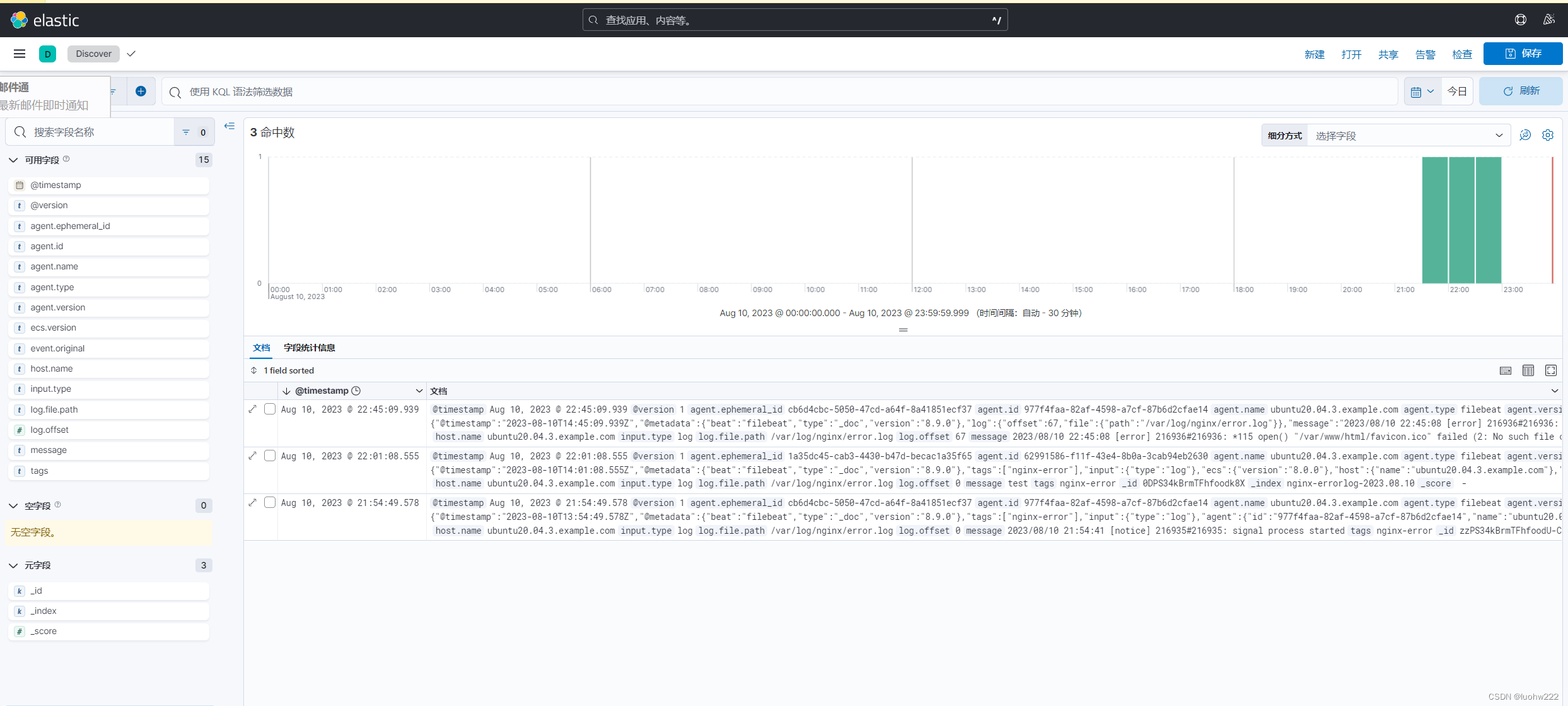Switch to field statistics tab
1568x706 pixels.
pos(309,348)
